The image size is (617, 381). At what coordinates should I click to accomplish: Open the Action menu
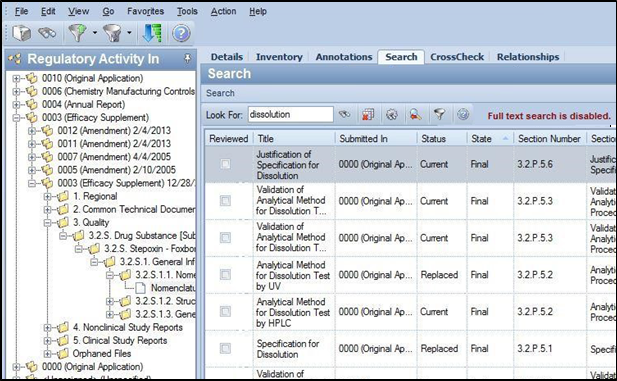click(x=223, y=11)
